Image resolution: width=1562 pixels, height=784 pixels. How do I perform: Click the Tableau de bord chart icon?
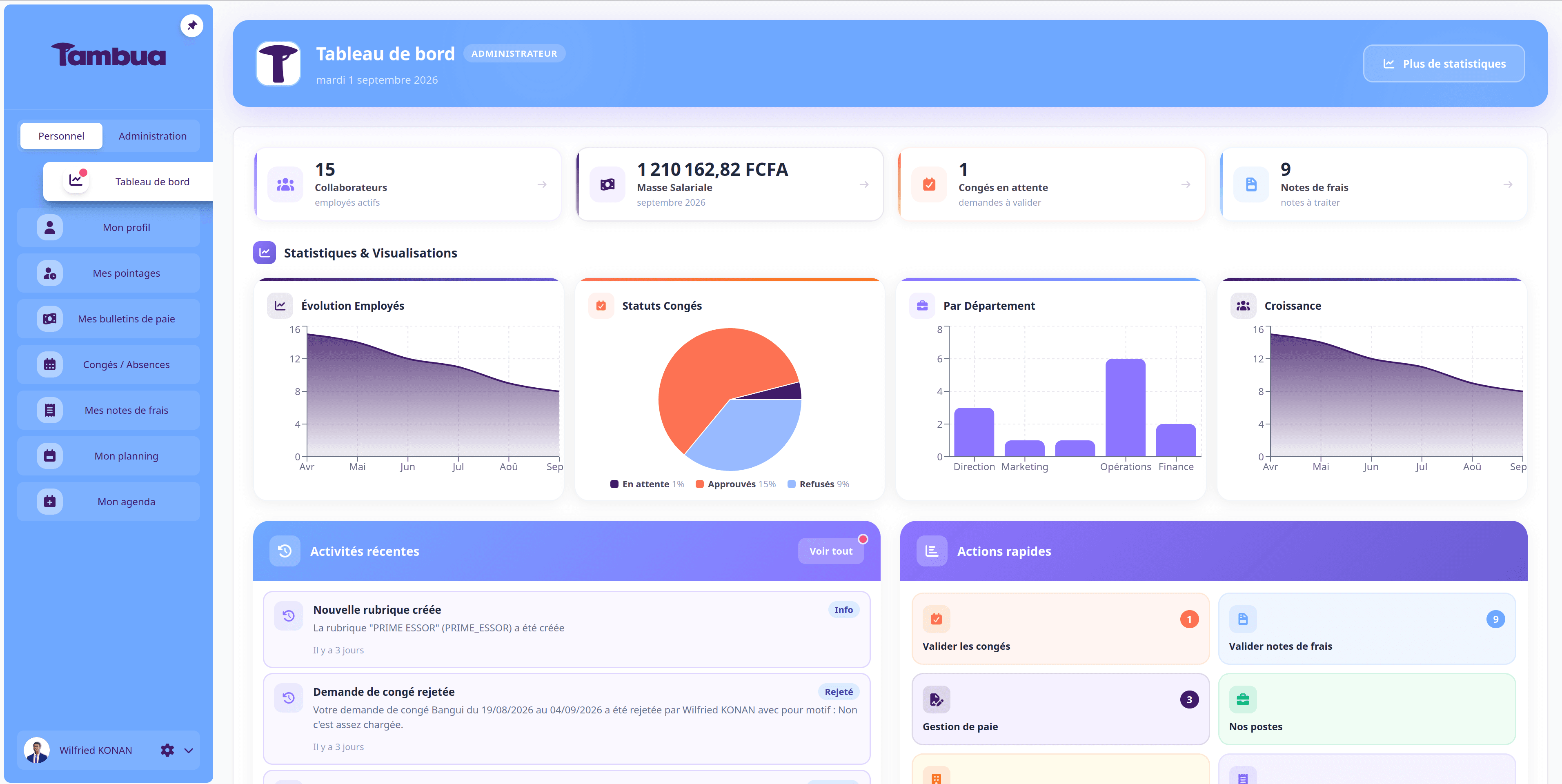[76, 181]
